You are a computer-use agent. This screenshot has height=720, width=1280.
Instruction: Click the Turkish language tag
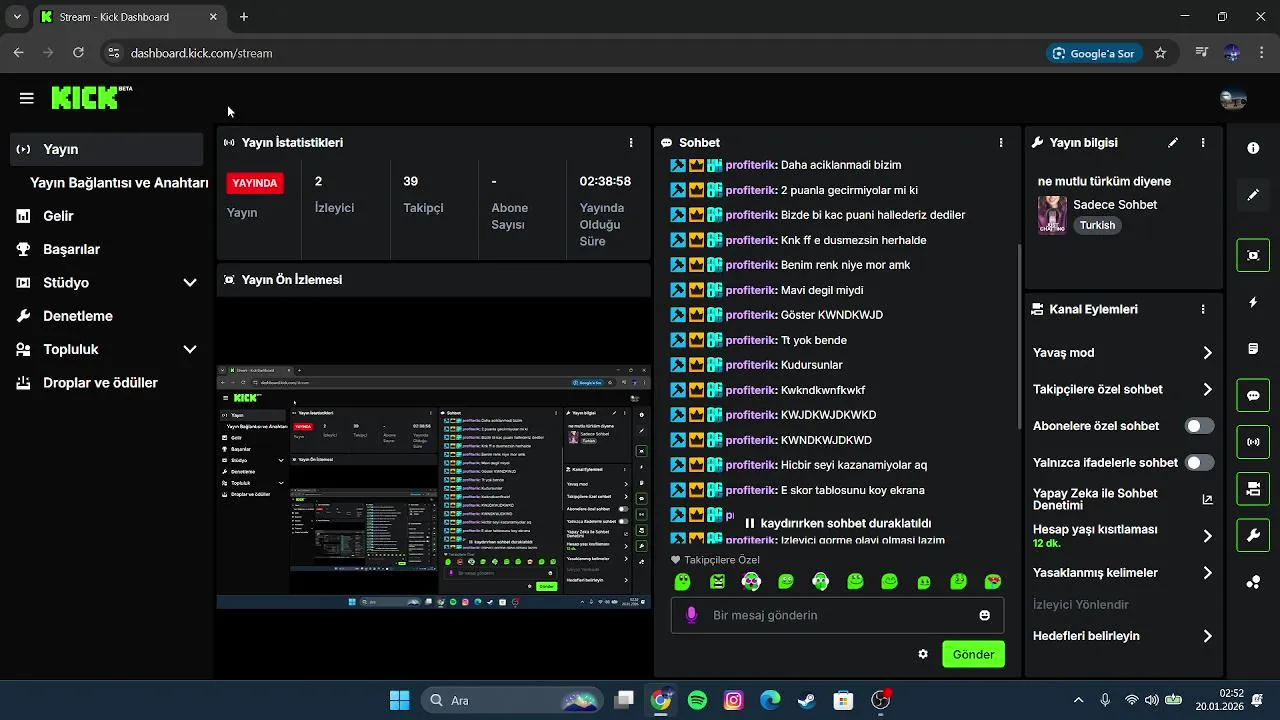tap(1097, 226)
